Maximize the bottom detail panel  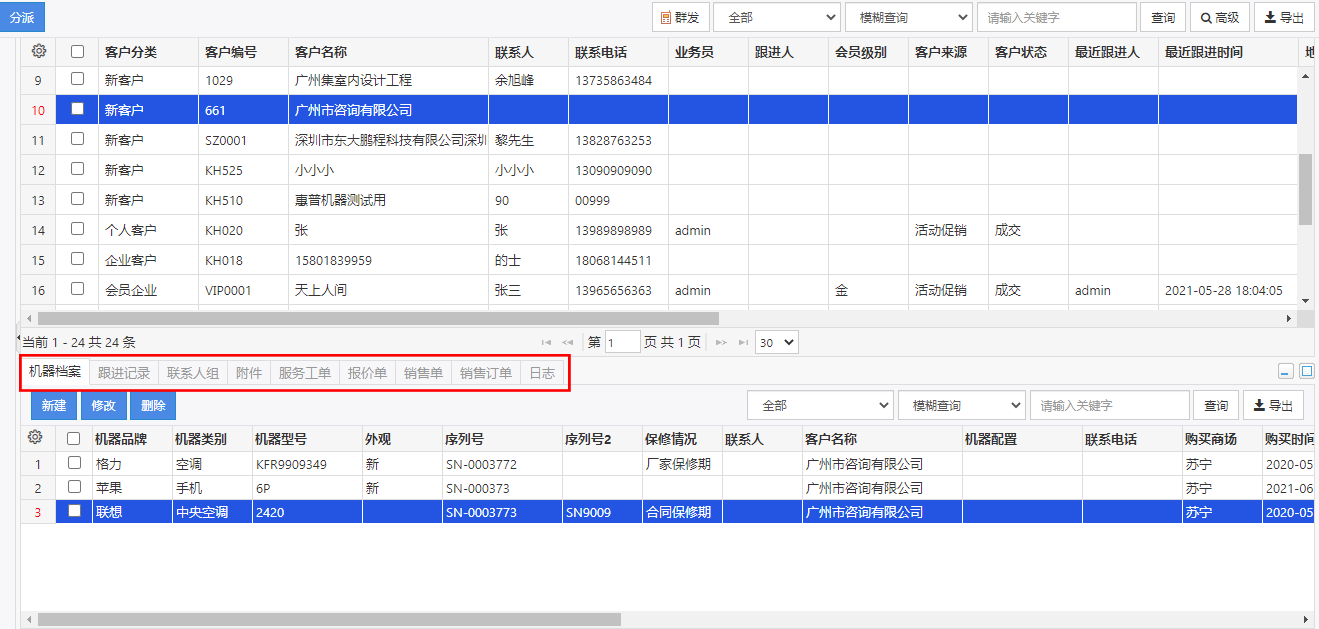click(1306, 371)
